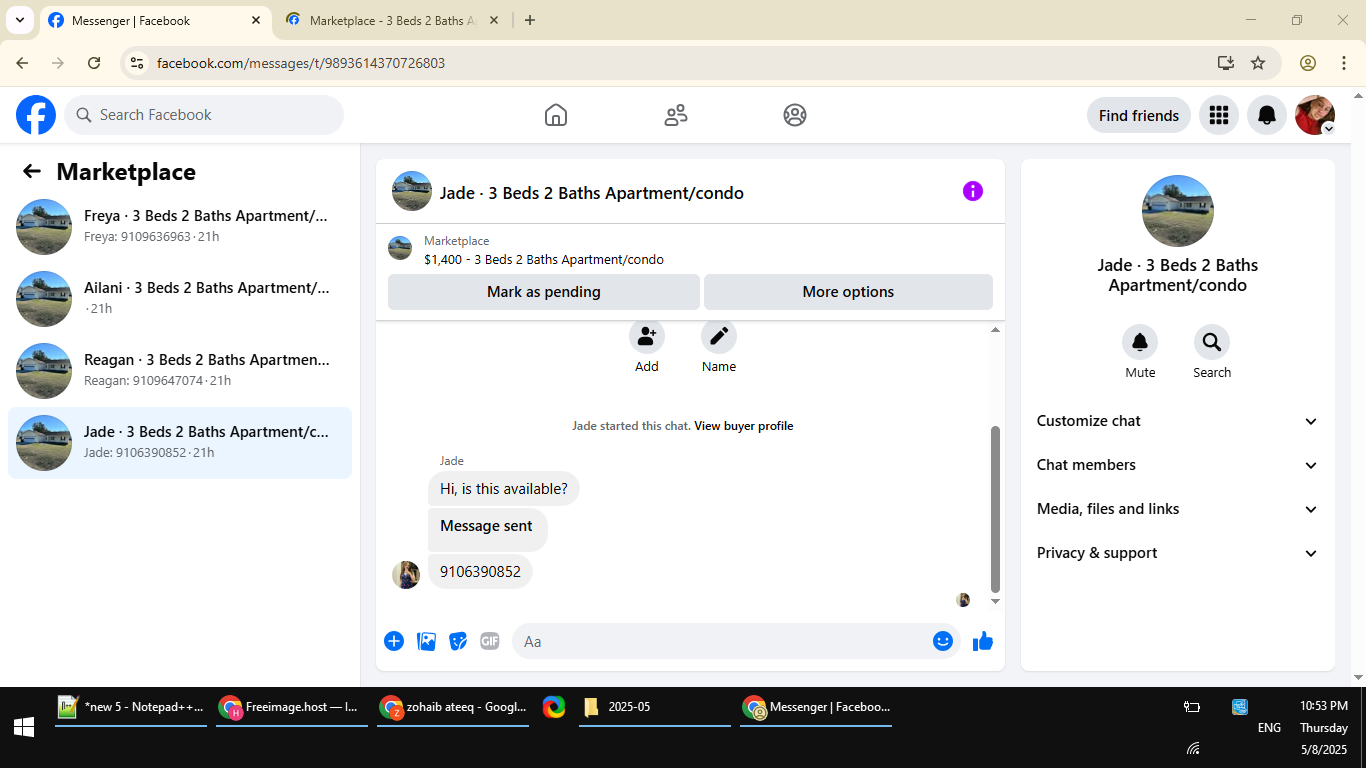Go back with Chrome's back arrow
This screenshot has height=768, width=1366.
point(22,63)
